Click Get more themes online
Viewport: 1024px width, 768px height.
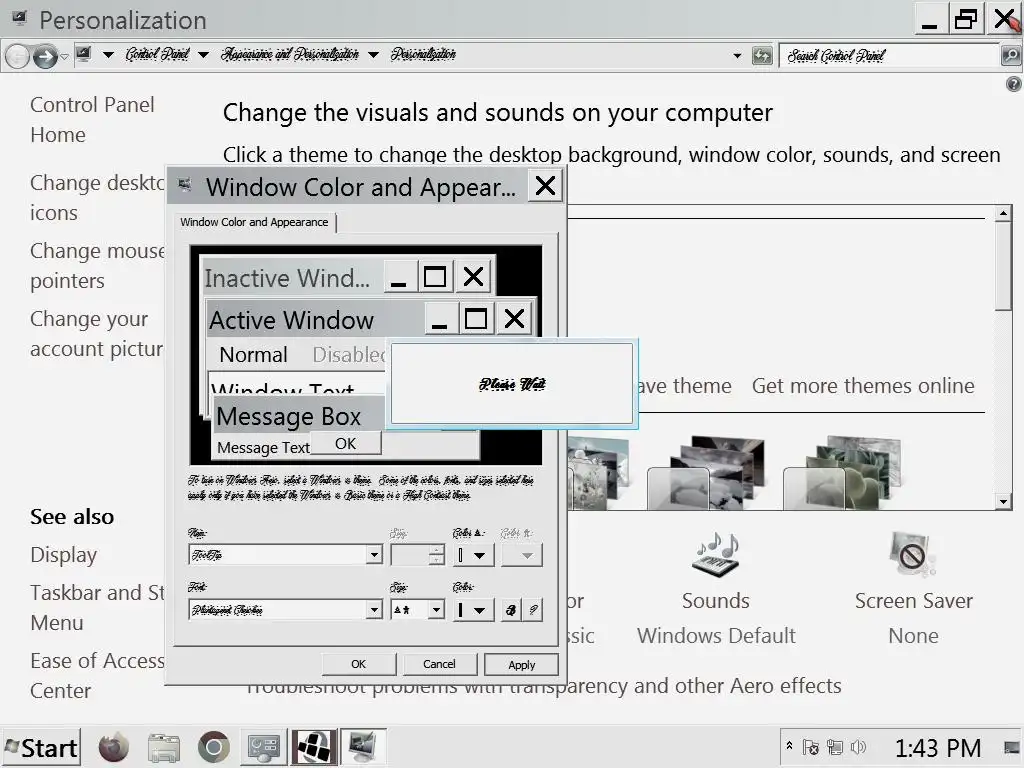[863, 386]
